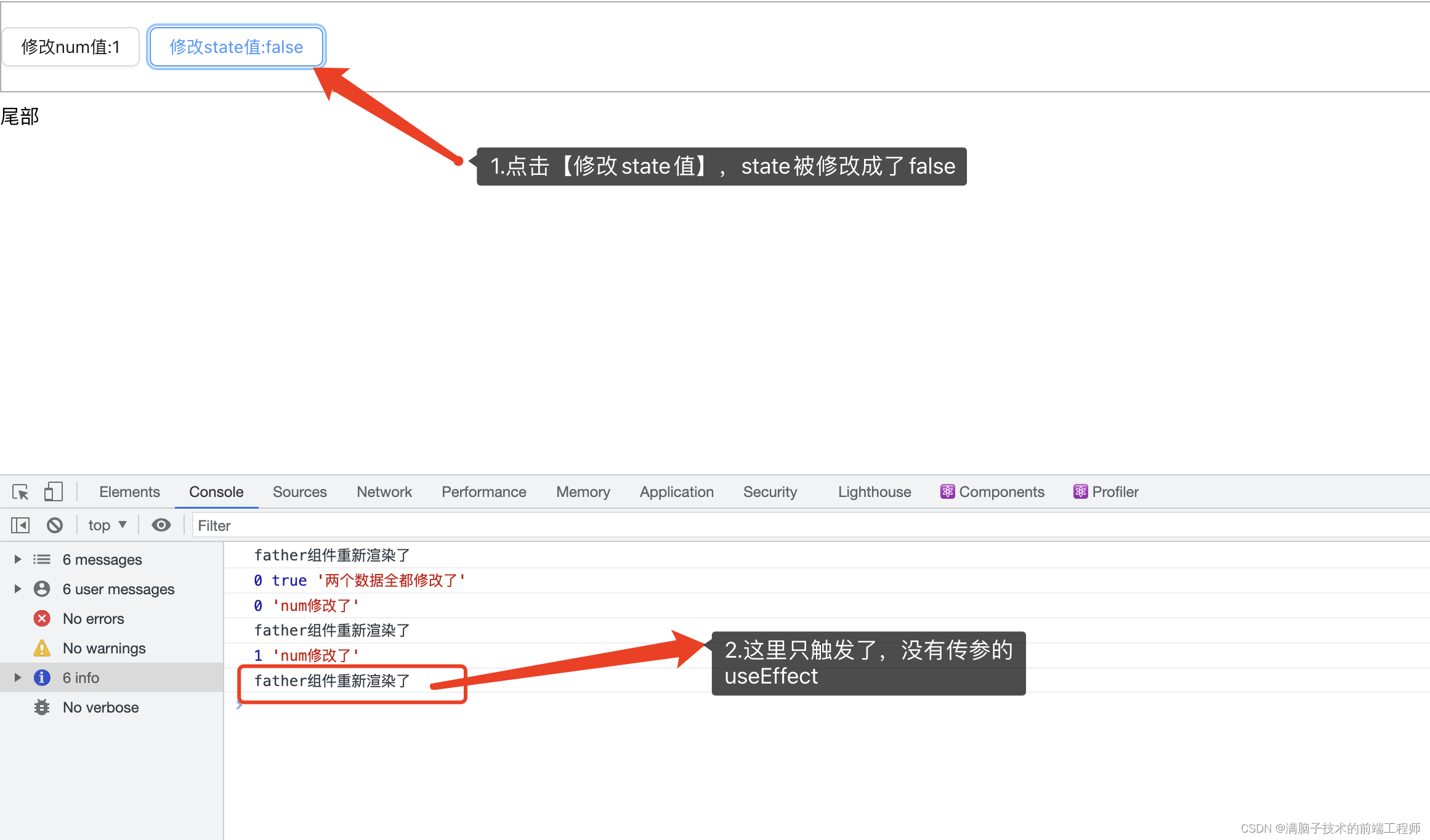Click the inspect element picker icon
1430x840 pixels.
pos(20,492)
